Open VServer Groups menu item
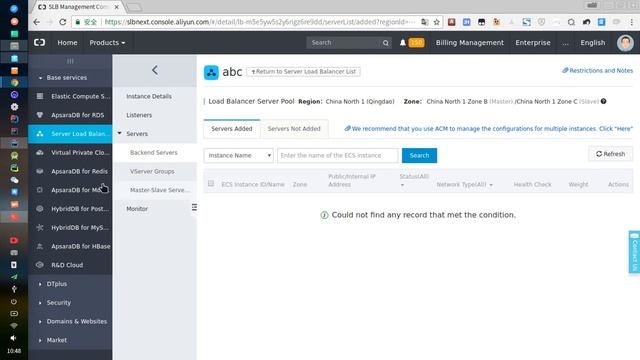The height and width of the screenshot is (360, 640). (x=152, y=171)
